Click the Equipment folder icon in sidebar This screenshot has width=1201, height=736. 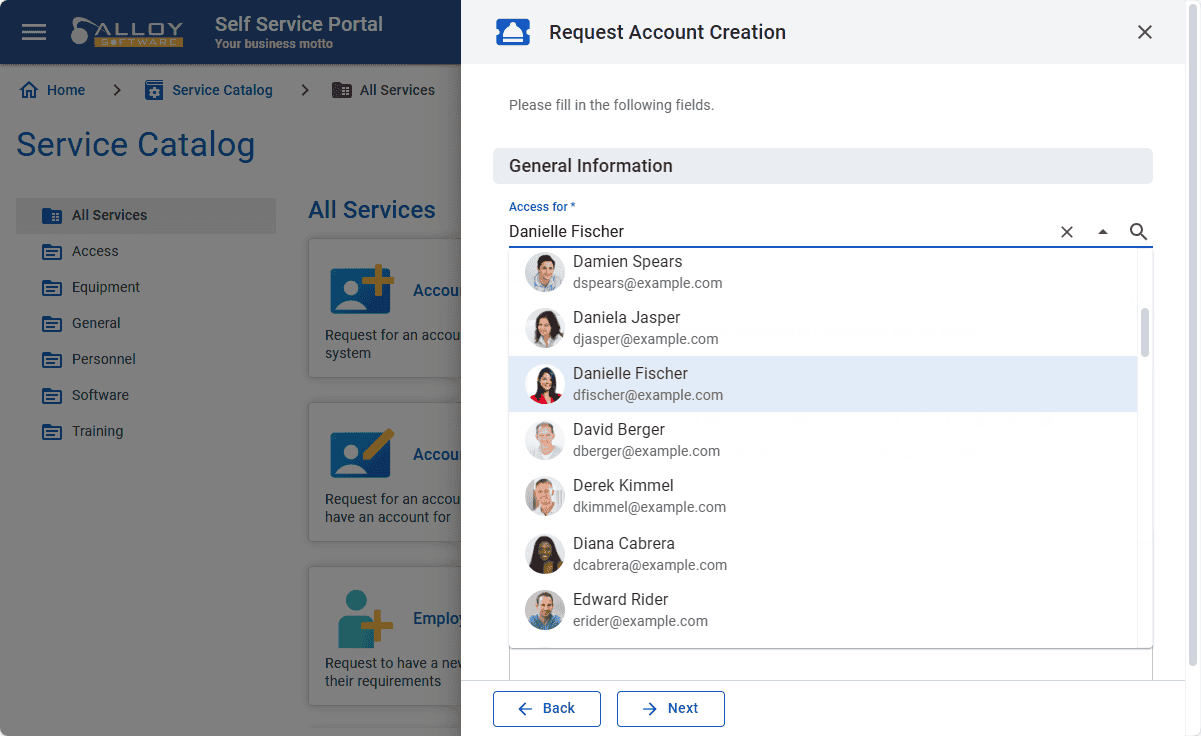click(x=52, y=288)
